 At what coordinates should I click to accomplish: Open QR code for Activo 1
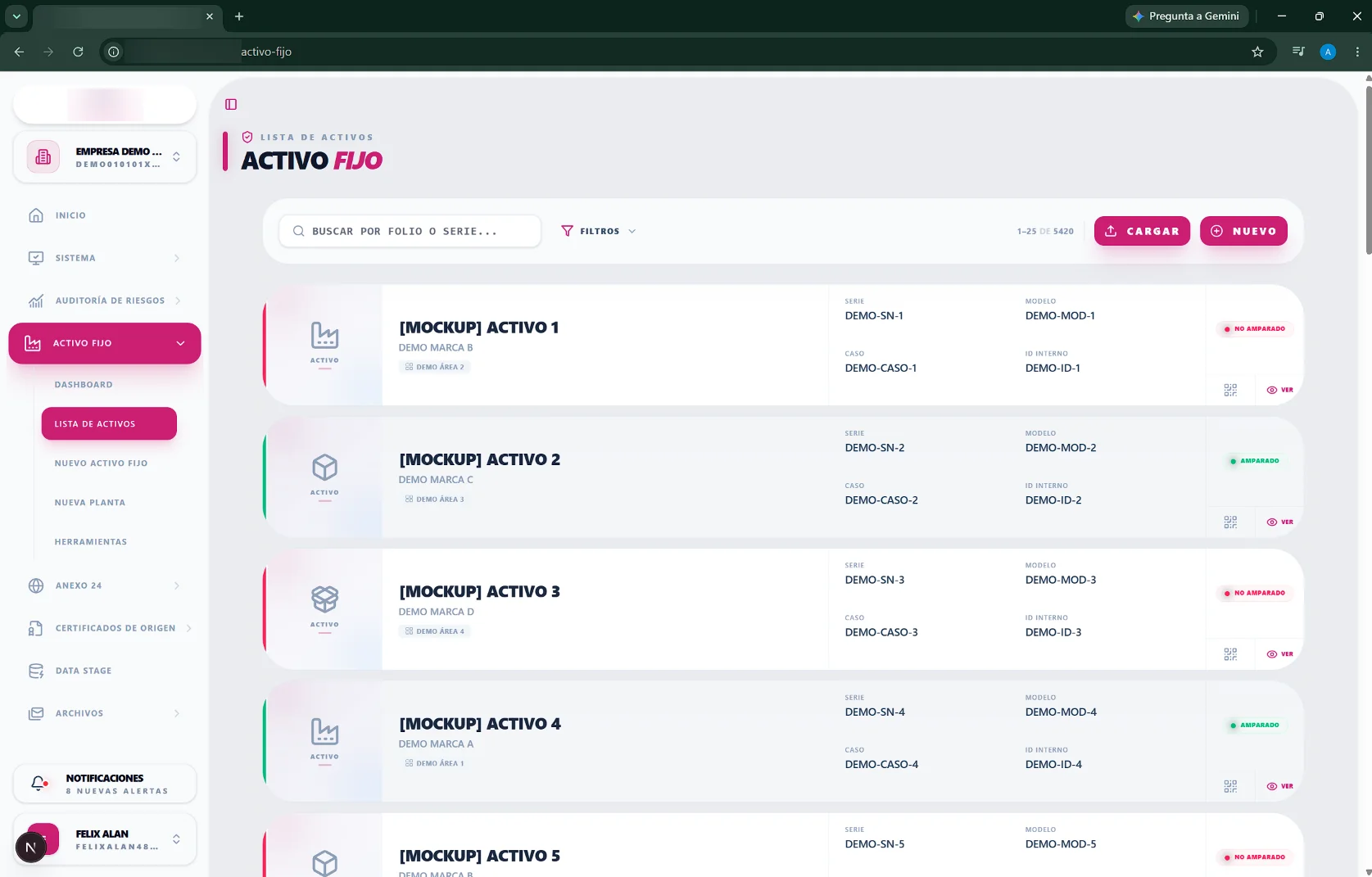(1230, 390)
